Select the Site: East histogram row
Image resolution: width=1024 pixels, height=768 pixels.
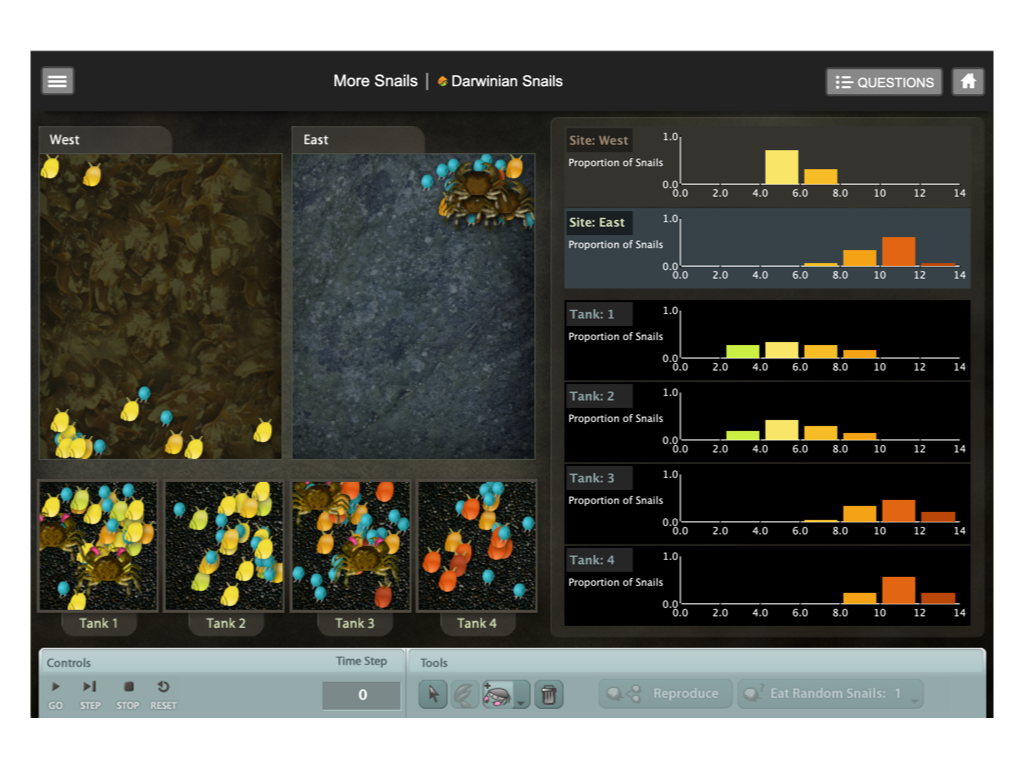pos(767,249)
